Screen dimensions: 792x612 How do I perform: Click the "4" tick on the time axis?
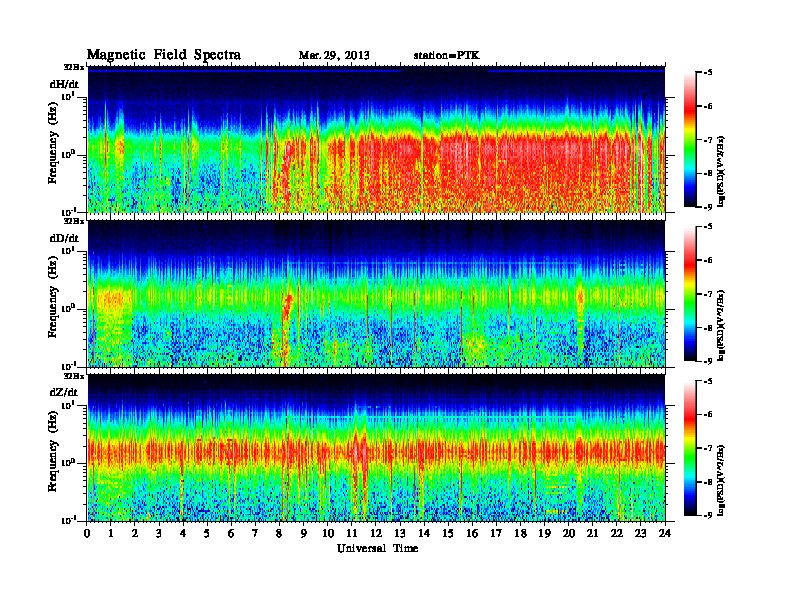[183, 534]
